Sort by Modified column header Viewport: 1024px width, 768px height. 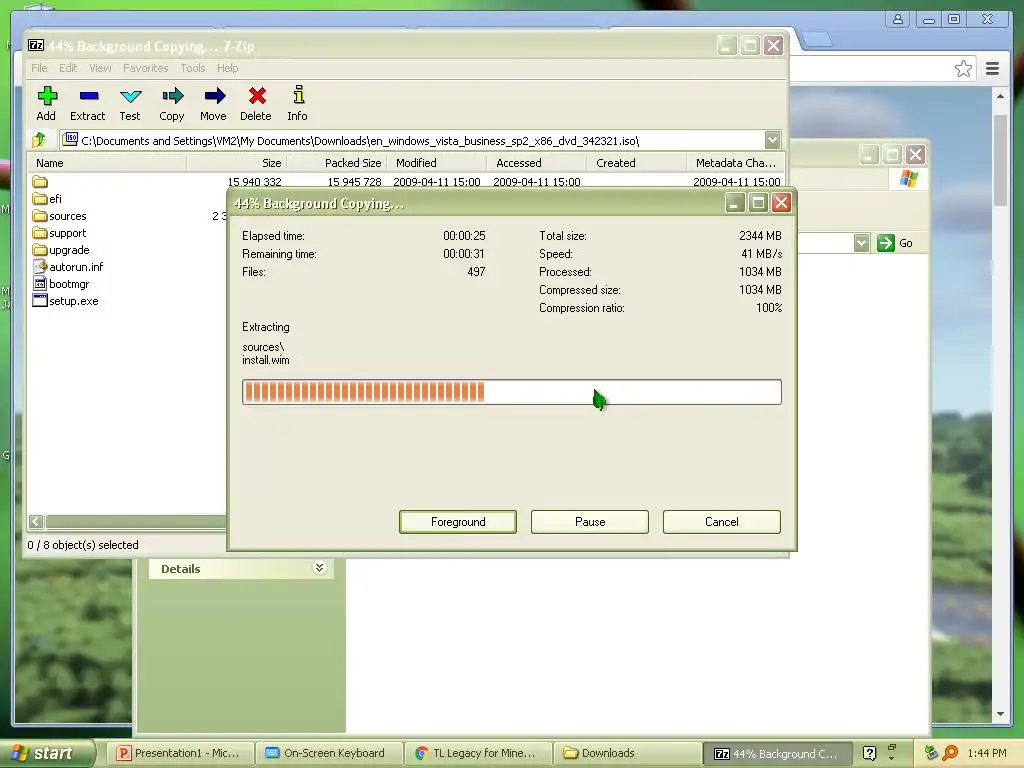pyautogui.click(x=437, y=163)
